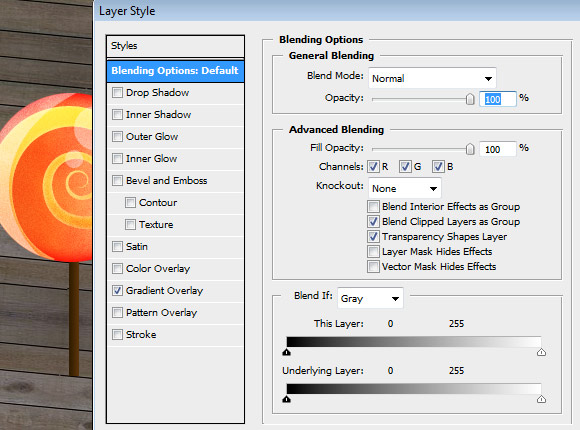Image resolution: width=580 pixels, height=430 pixels.
Task: Check the Bevel and Emboss checkbox
Action: pos(117,180)
